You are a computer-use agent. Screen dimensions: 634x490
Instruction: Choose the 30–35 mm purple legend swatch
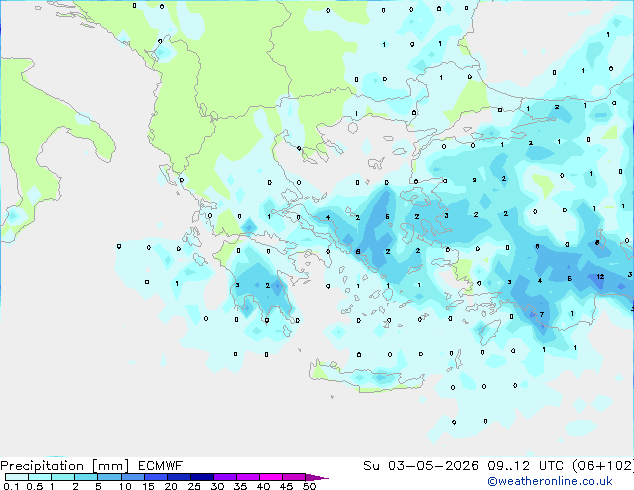click(x=224, y=477)
